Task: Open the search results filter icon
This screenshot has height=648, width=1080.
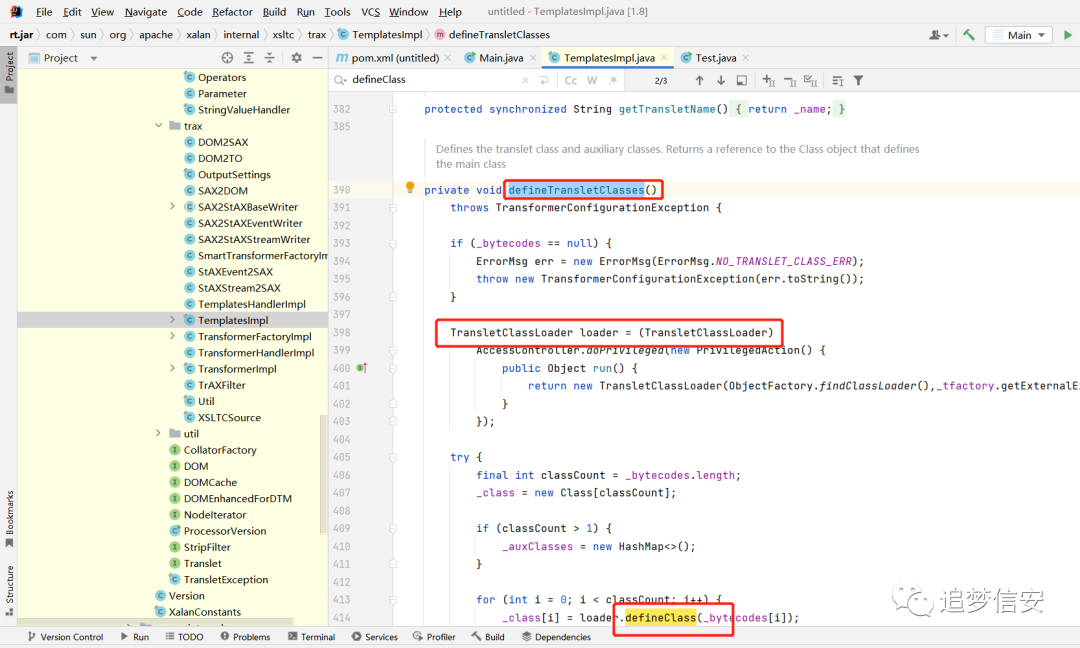Action: 858,81
